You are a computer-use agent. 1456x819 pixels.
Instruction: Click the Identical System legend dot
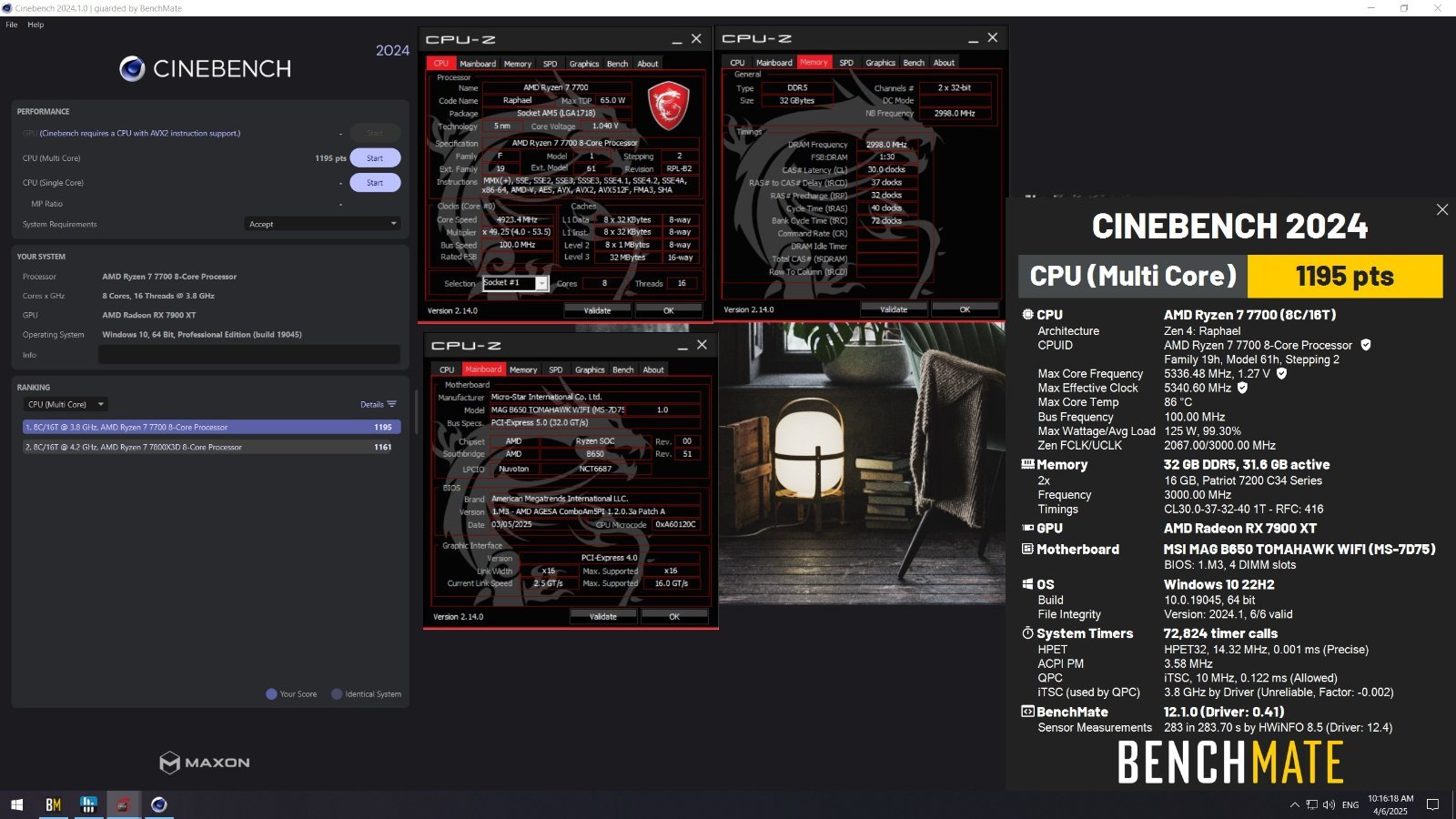337,693
